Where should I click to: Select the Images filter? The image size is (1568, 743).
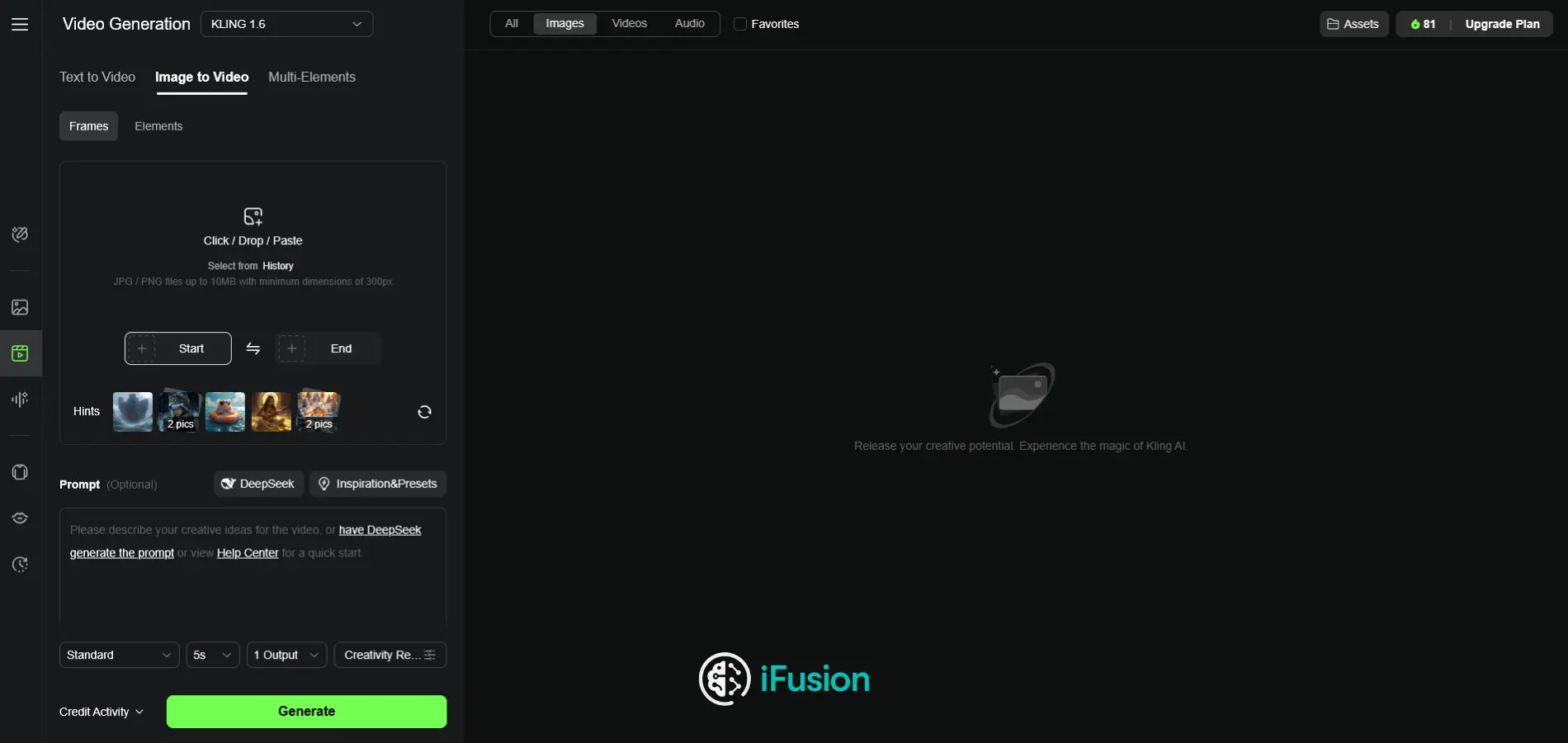564,24
